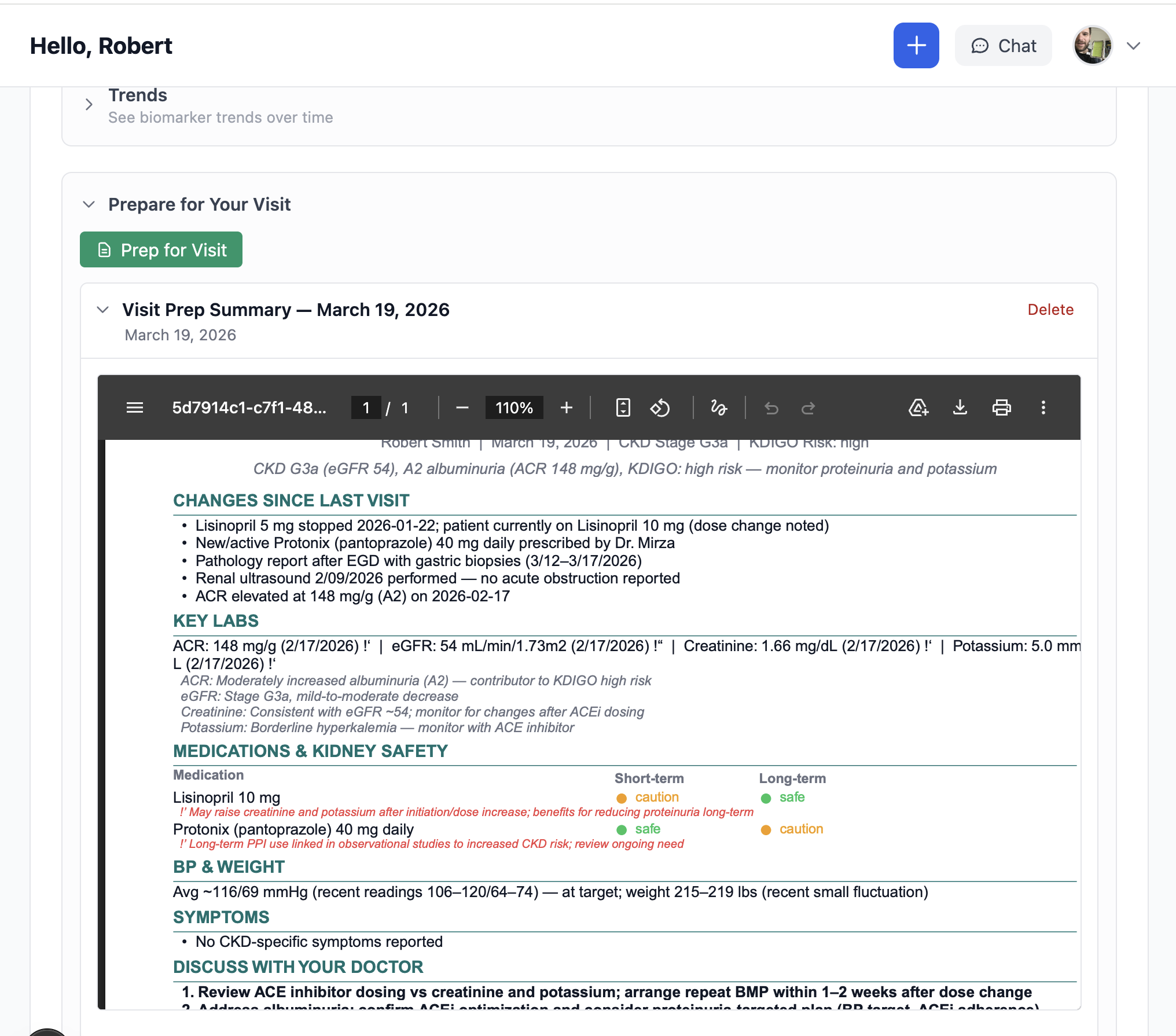Click the green Prep for Visit button
This screenshot has width=1176, height=1036.
[161, 249]
